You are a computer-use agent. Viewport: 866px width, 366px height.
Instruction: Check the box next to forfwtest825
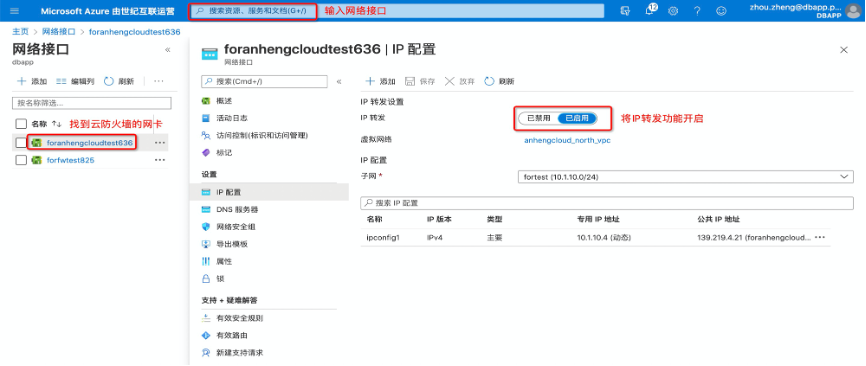point(21,160)
